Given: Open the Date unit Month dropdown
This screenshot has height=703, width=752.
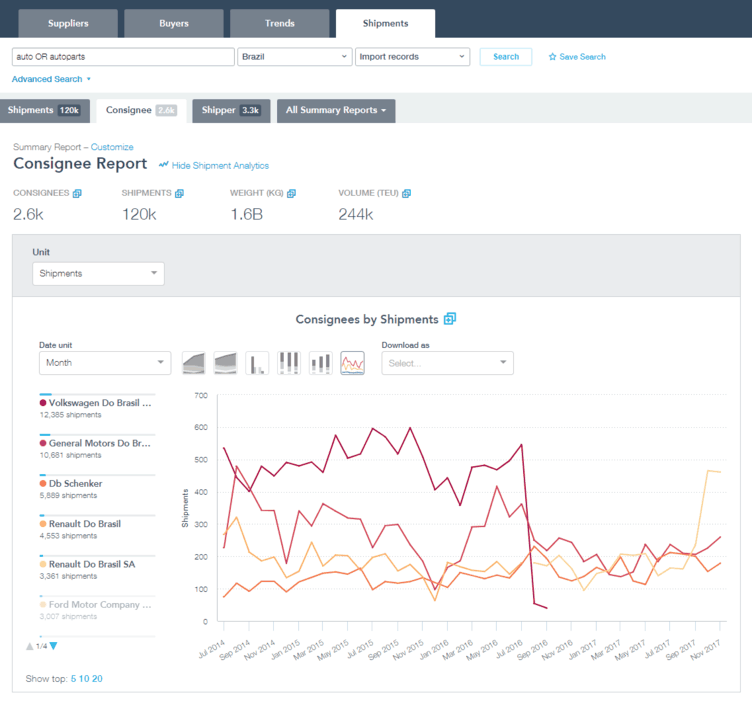Looking at the screenshot, I should (x=104, y=363).
